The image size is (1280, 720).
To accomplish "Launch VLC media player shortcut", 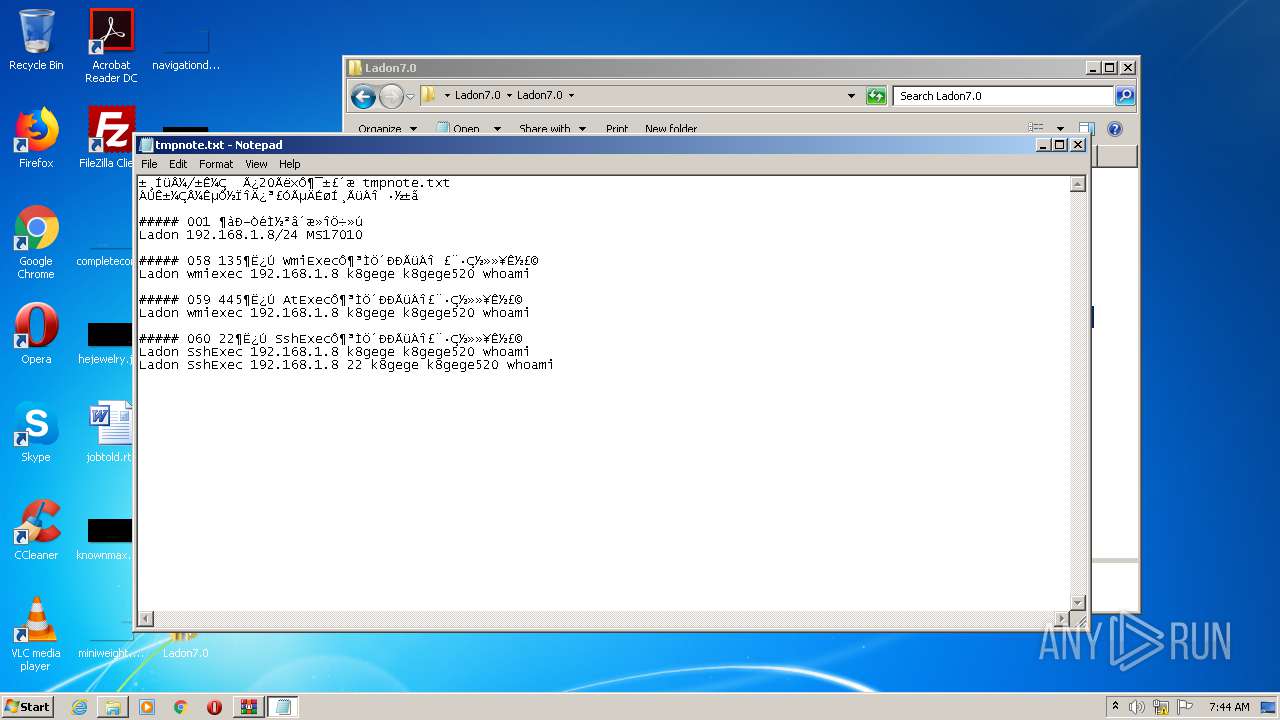I will (36, 634).
